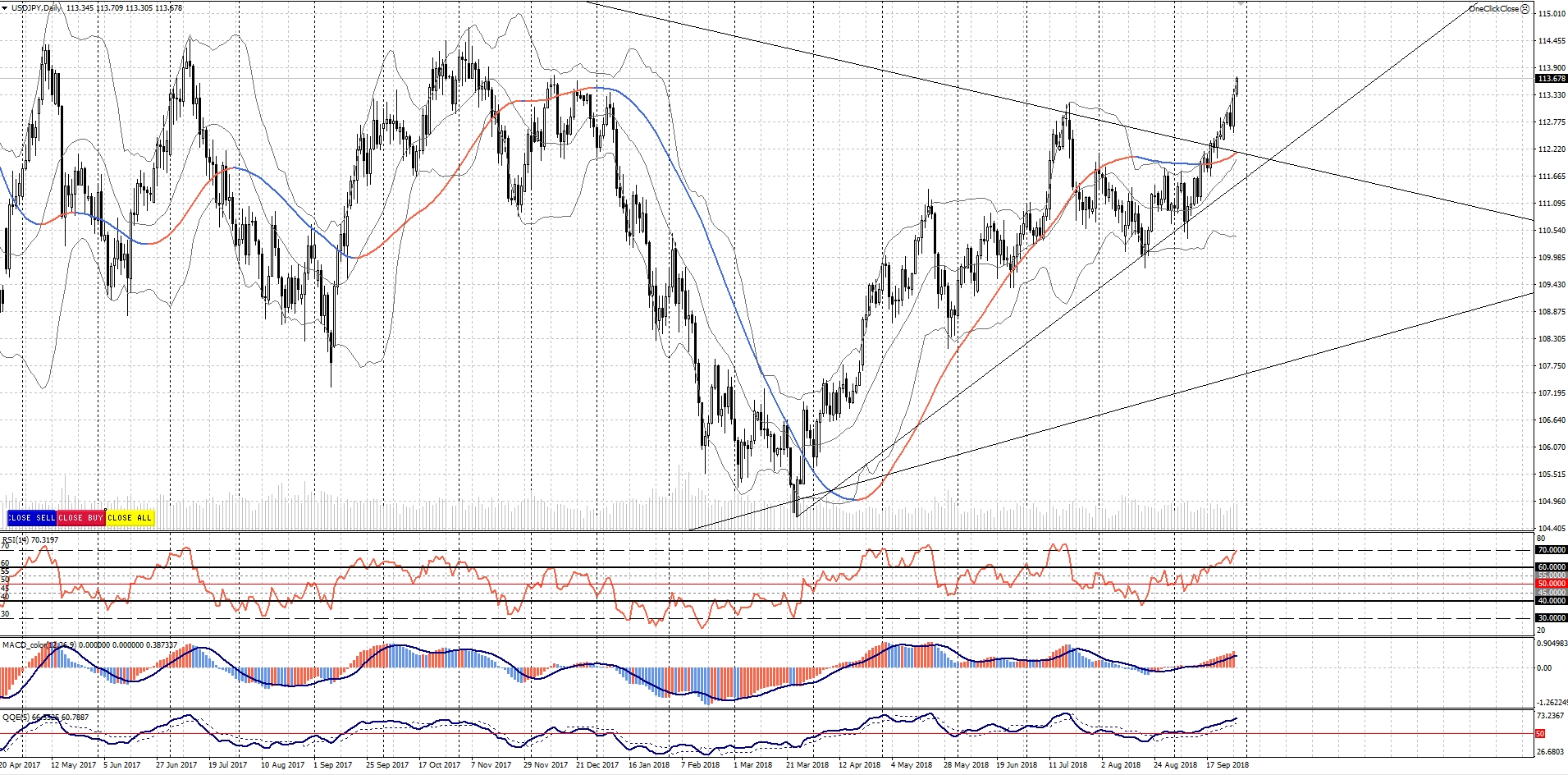Click the red QQE 50 level tag
Viewport: 1568px width, 775px height.
(1540, 733)
